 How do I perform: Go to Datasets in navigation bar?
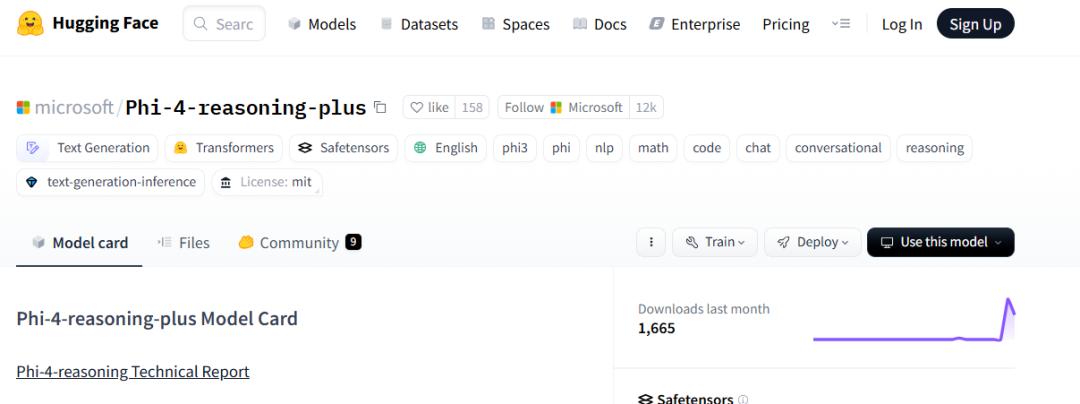coord(419,24)
